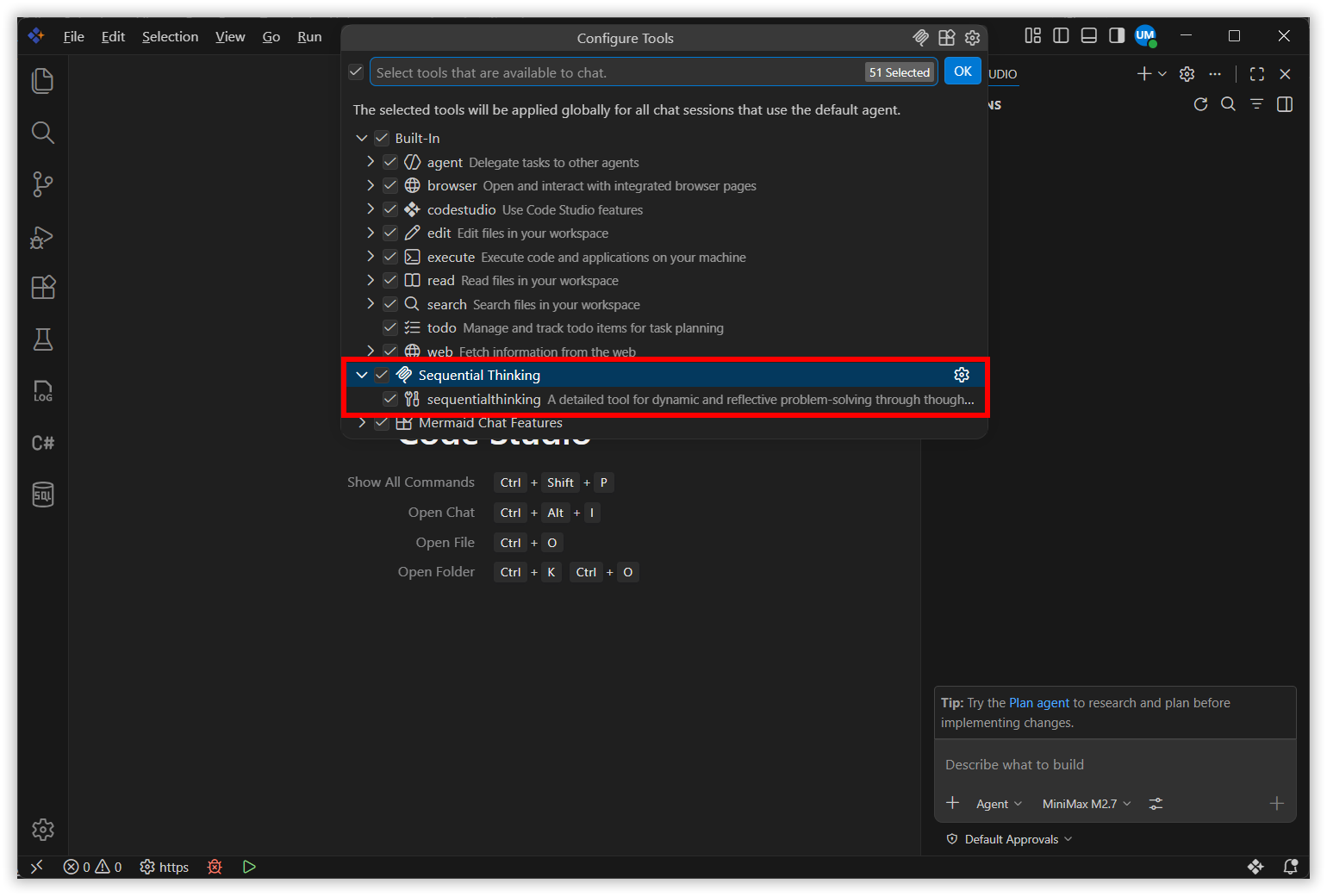Collapse the Built-In tools group

362,138
